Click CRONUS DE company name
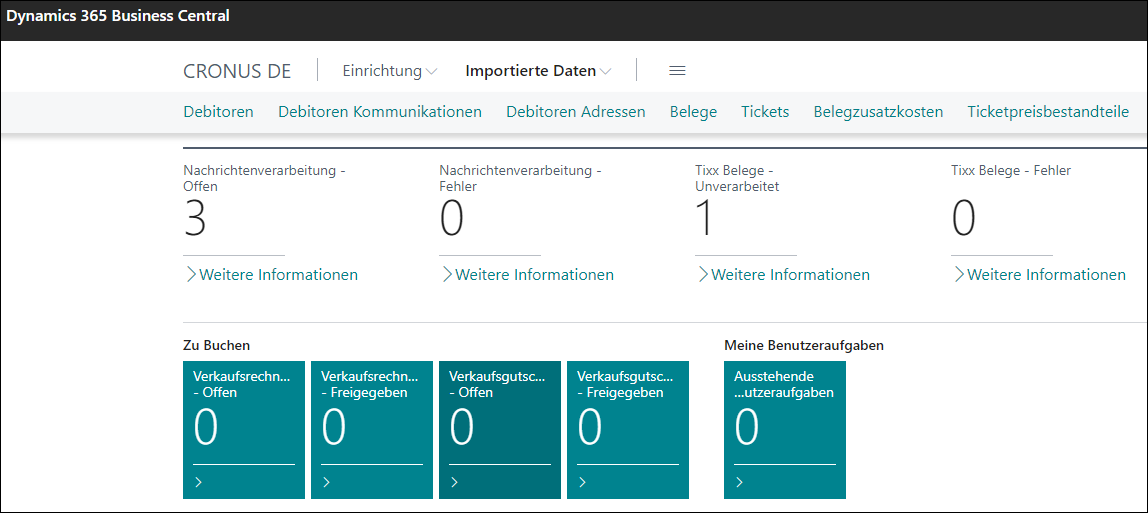The image size is (1148, 513). click(x=237, y=71)
